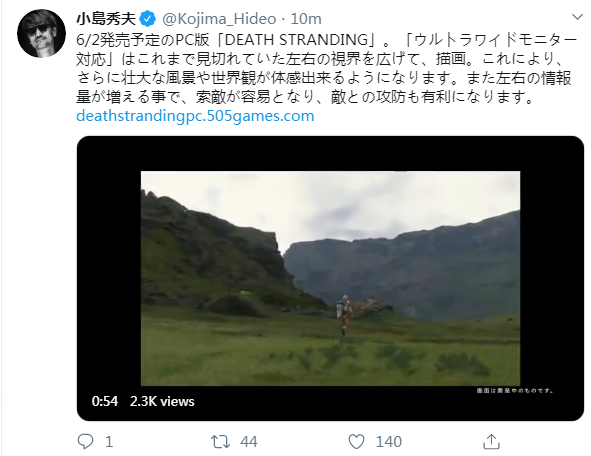Click the Japanese tweet body text

click(x=326, y=68)
